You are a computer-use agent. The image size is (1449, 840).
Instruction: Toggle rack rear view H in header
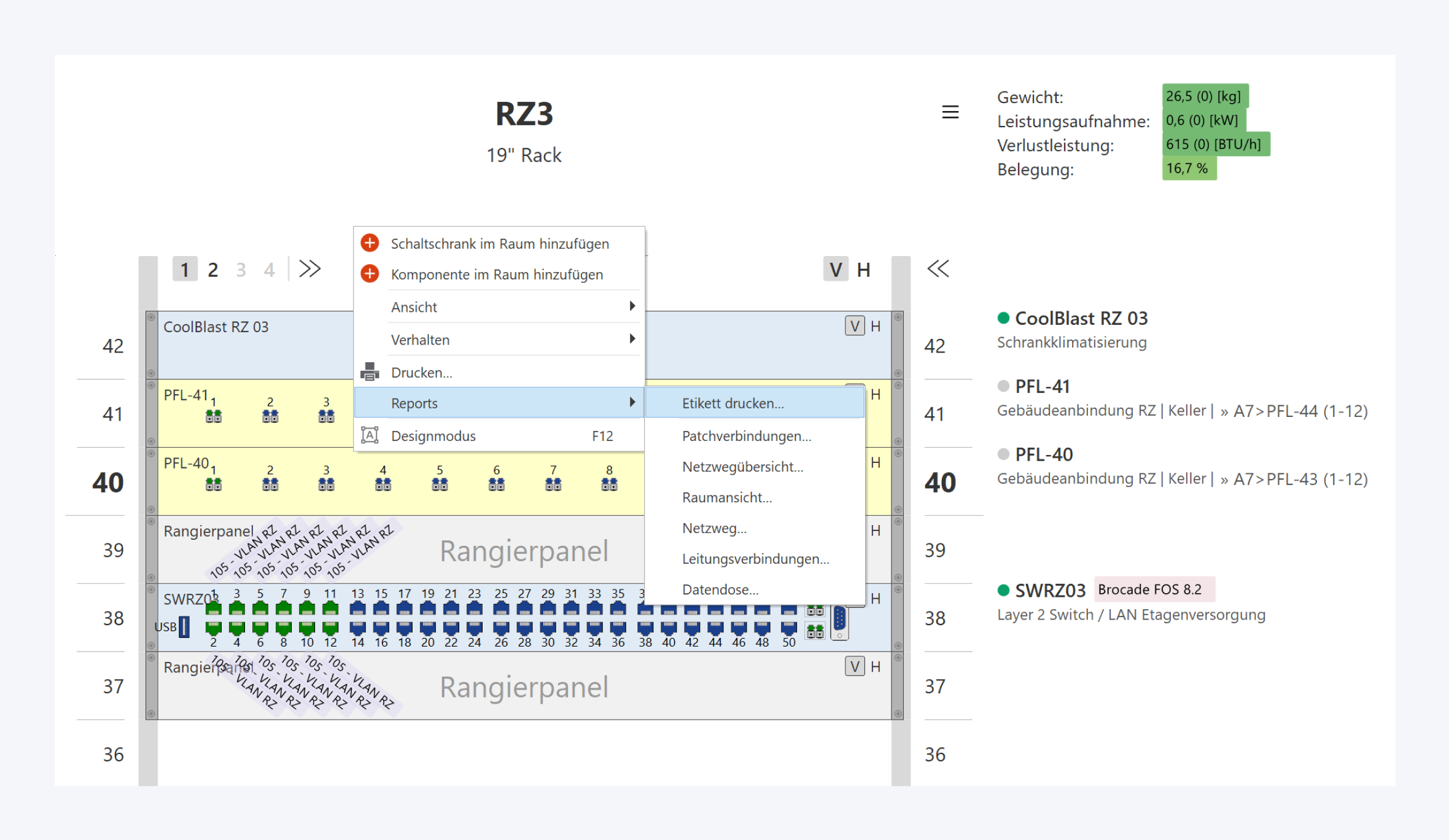click(x=863, y=270)
